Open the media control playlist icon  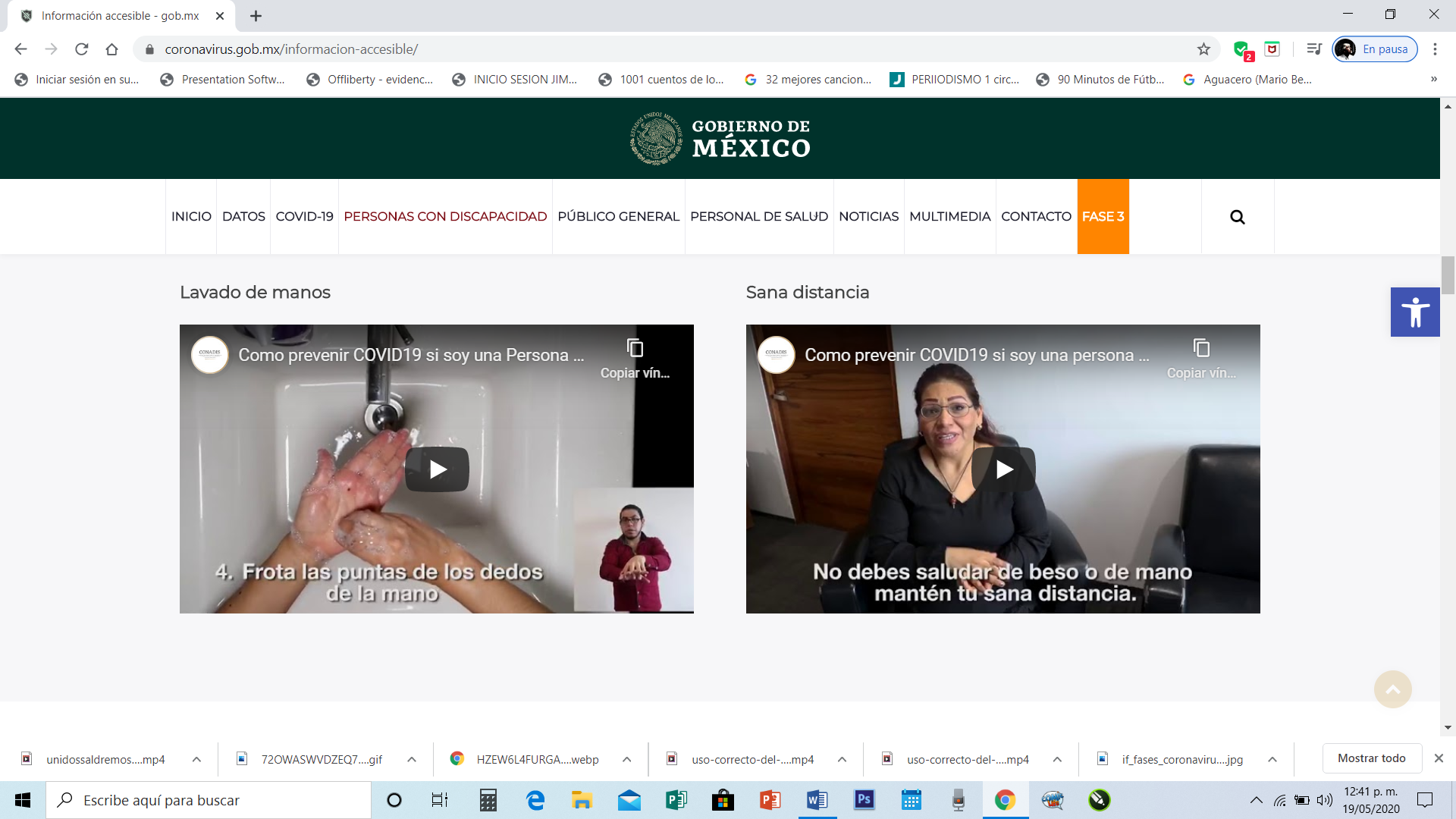point(1314,49)
